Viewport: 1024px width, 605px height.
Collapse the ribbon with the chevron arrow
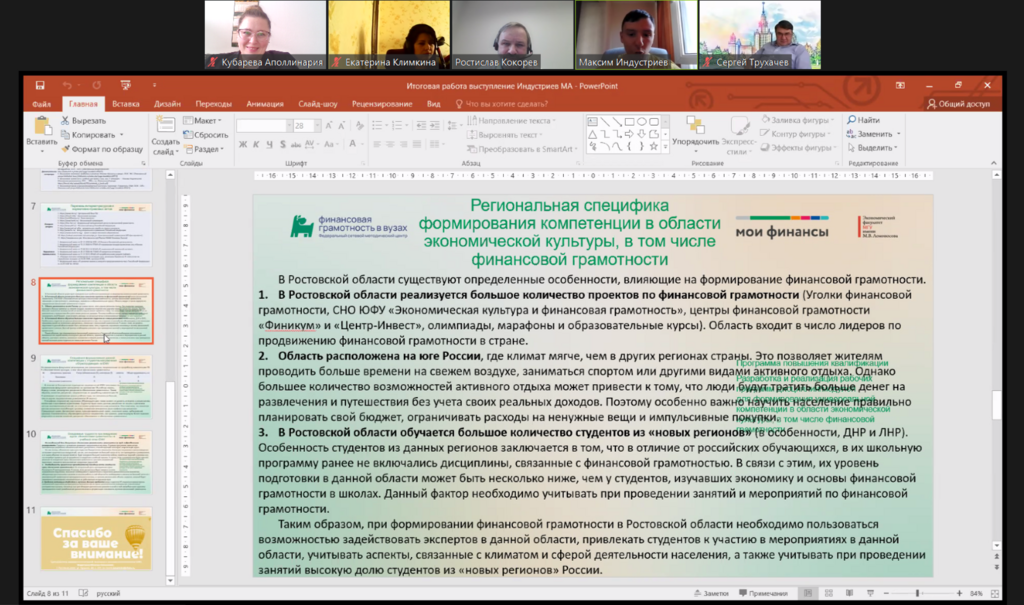click(993, 163)
